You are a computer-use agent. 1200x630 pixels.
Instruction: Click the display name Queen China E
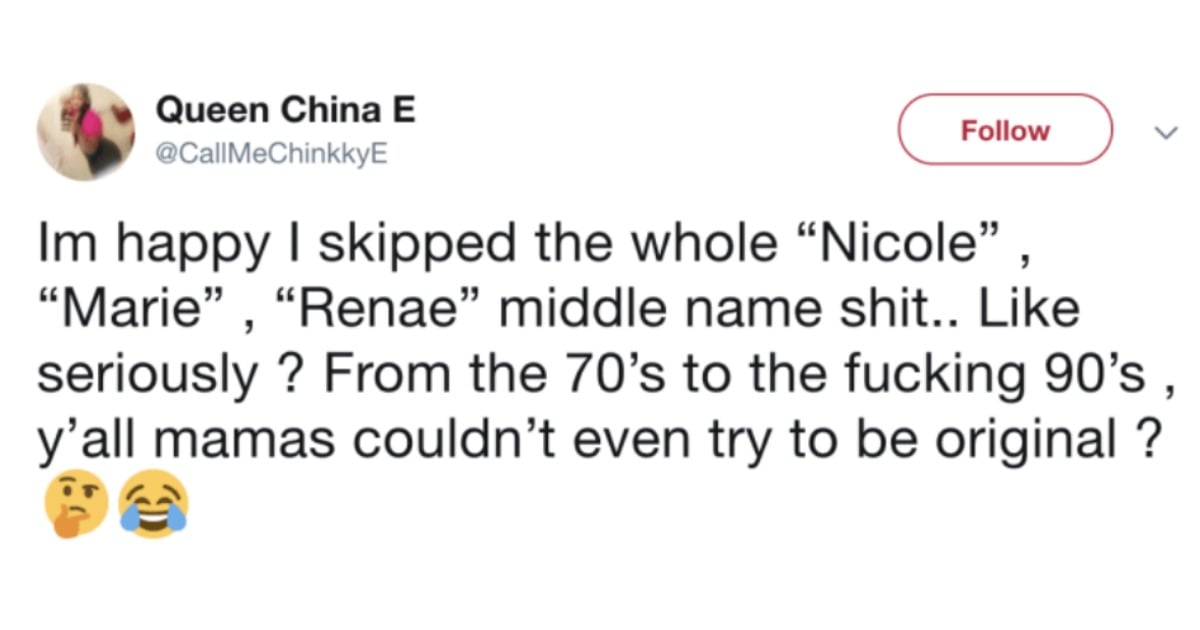tap(285, 112)
